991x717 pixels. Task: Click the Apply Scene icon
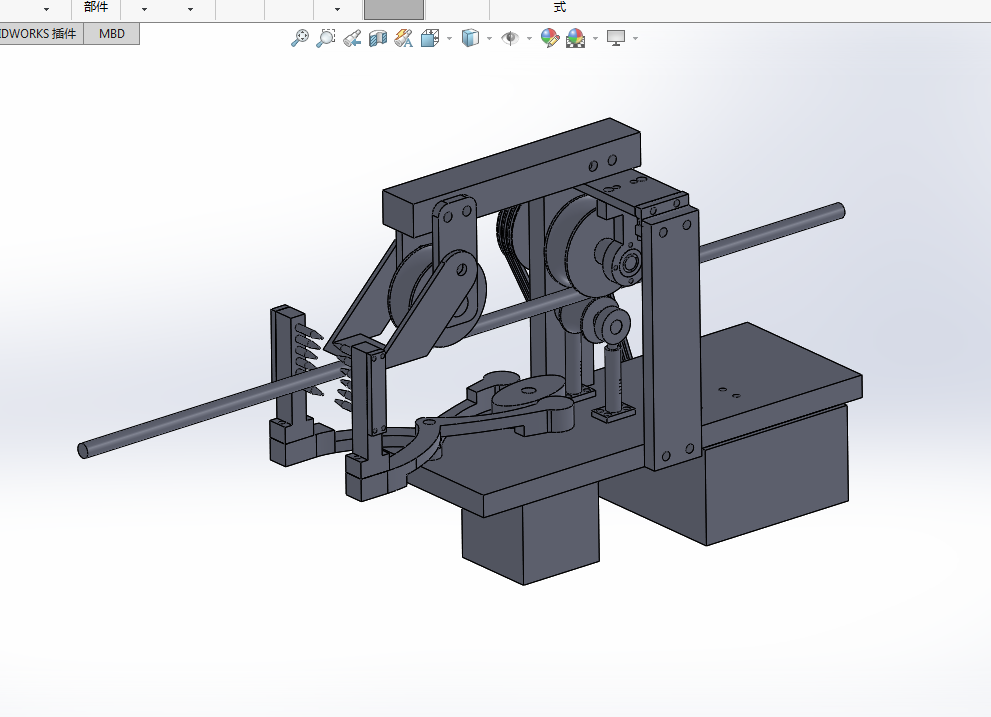pyautogui.click(x=575, y=39)
